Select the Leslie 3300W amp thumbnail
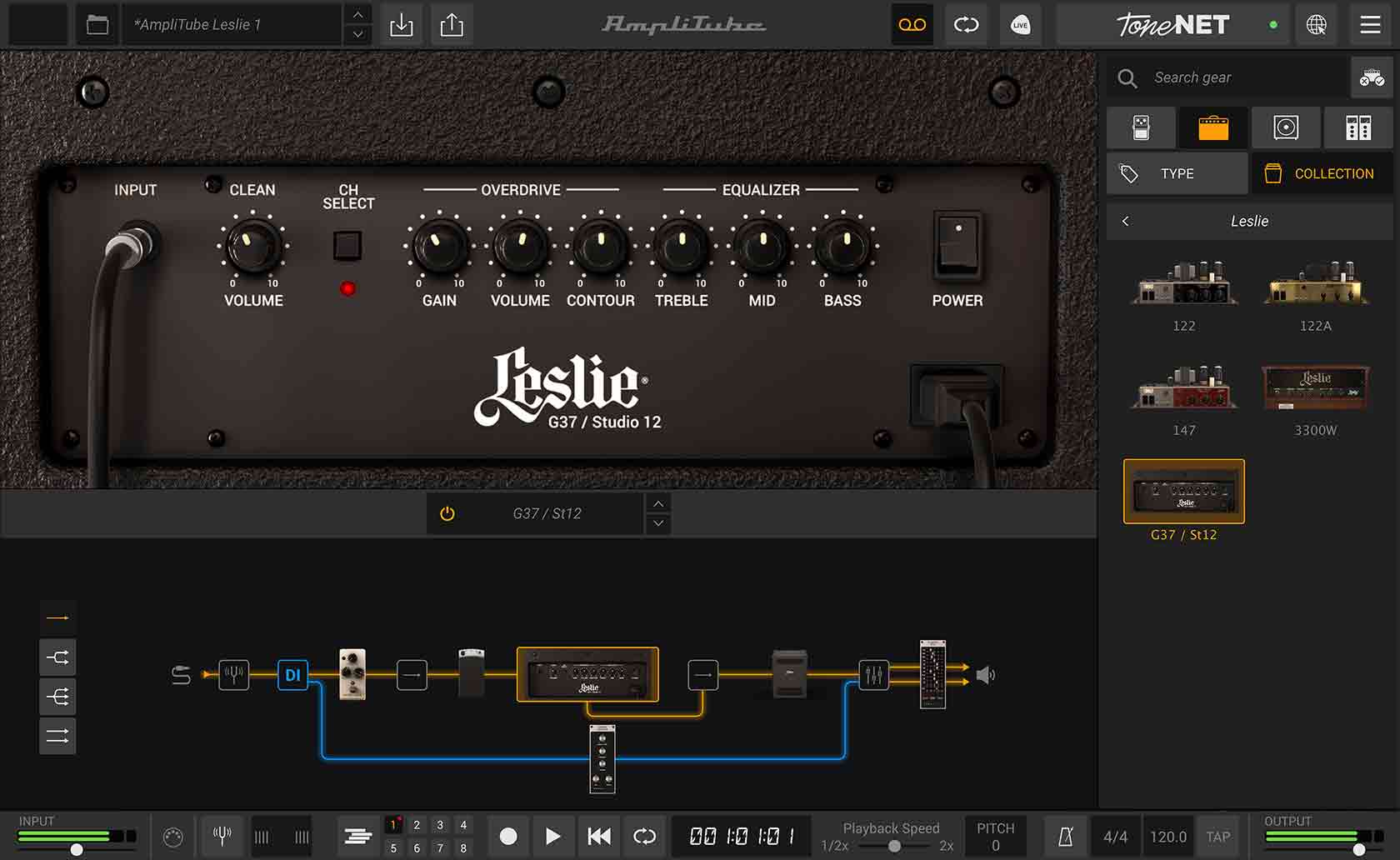This screenshot has width=1400, height=860. [1316, 388]
